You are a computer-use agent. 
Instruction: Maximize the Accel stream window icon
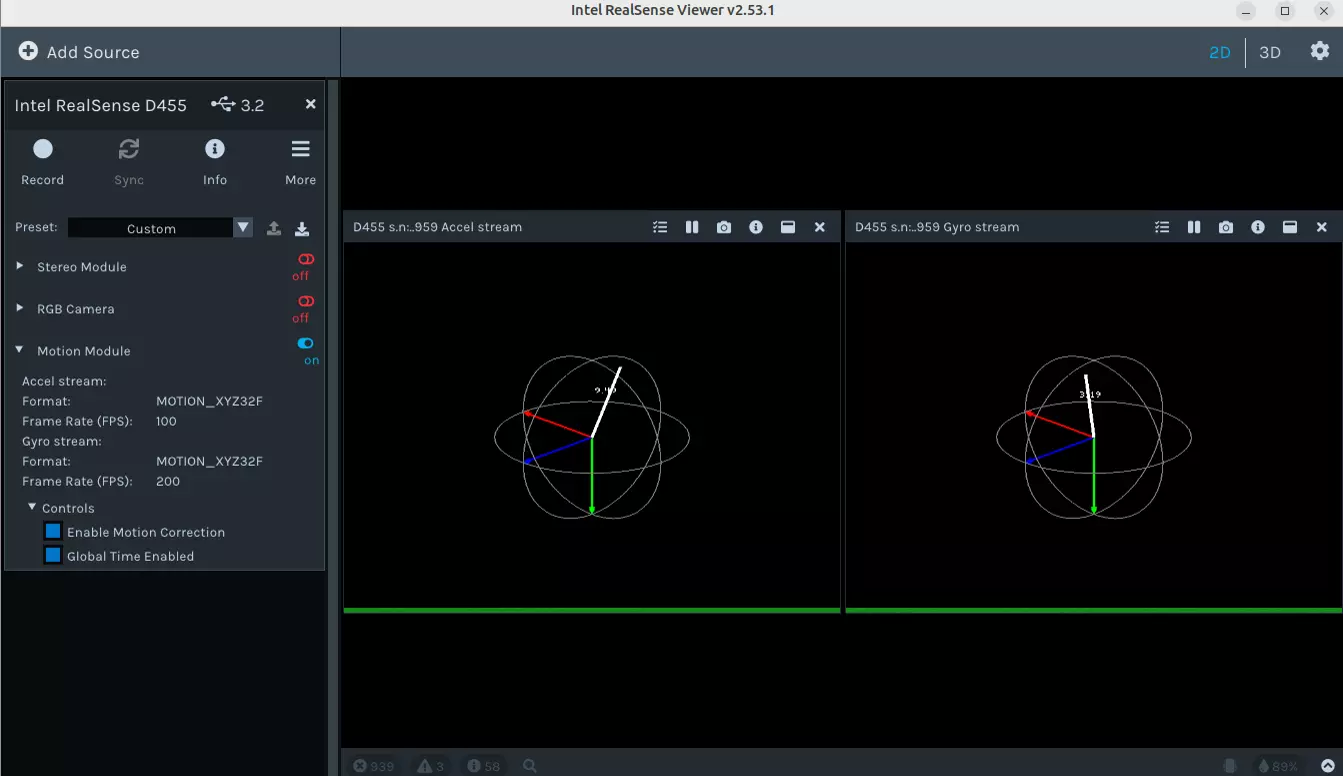pos(788,227)
